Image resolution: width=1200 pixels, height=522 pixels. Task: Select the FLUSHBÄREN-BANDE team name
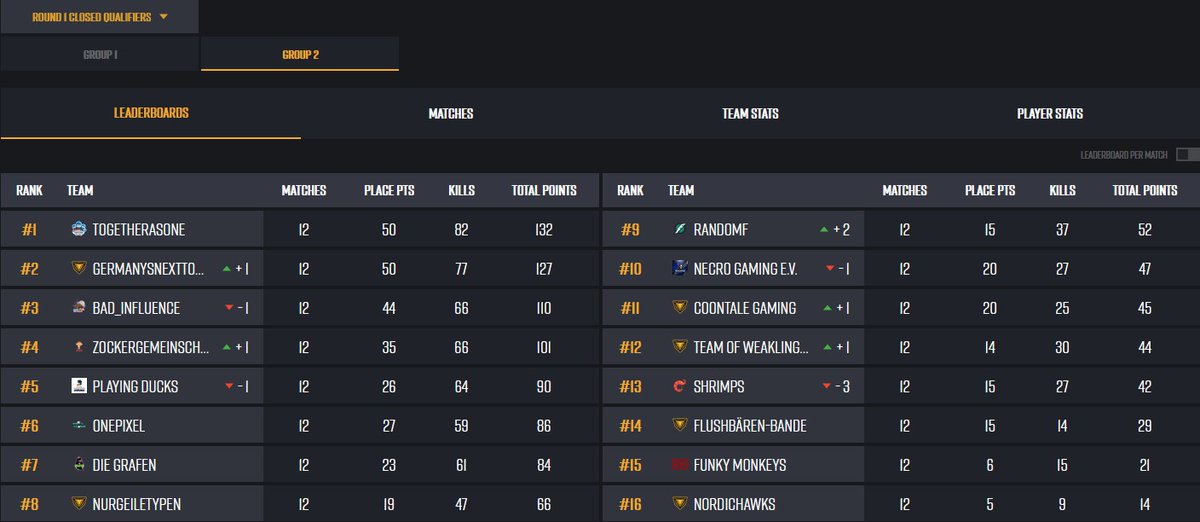pos(750,425)
